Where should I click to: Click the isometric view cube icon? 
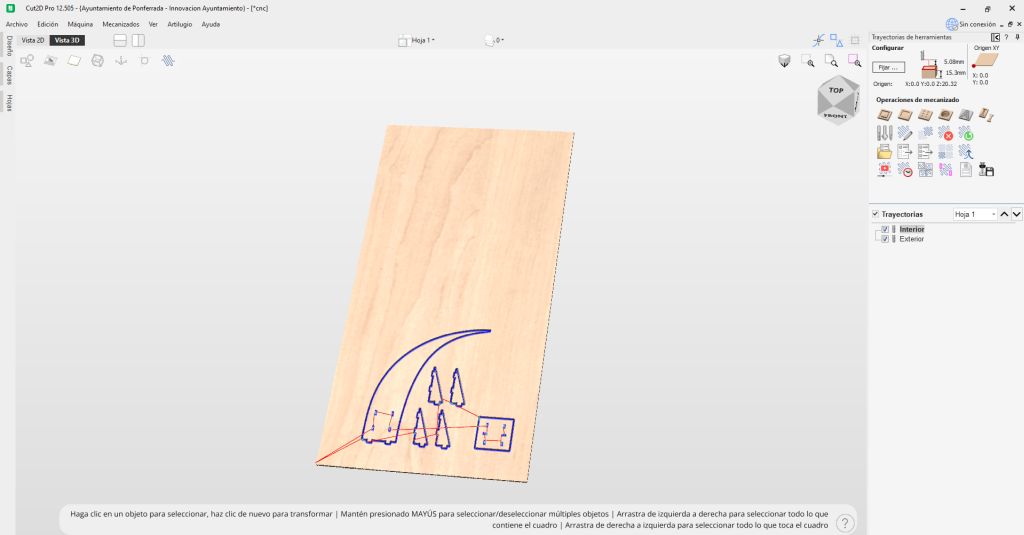pos(784,61)
